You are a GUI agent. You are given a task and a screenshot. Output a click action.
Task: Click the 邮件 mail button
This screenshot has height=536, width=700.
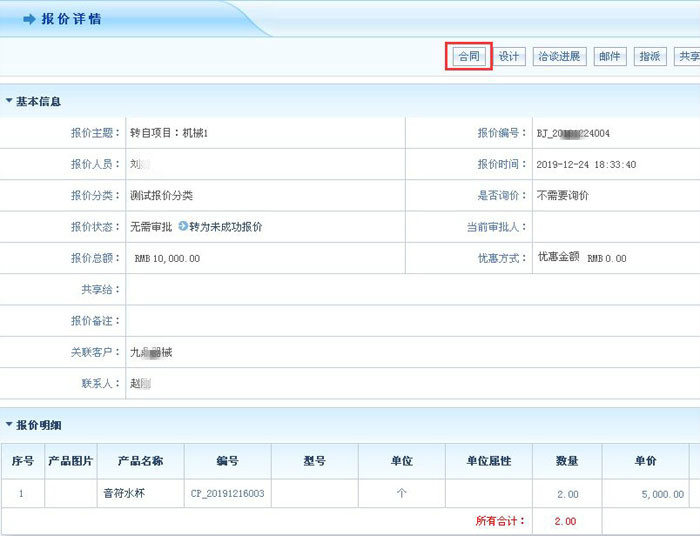(610, 57)
